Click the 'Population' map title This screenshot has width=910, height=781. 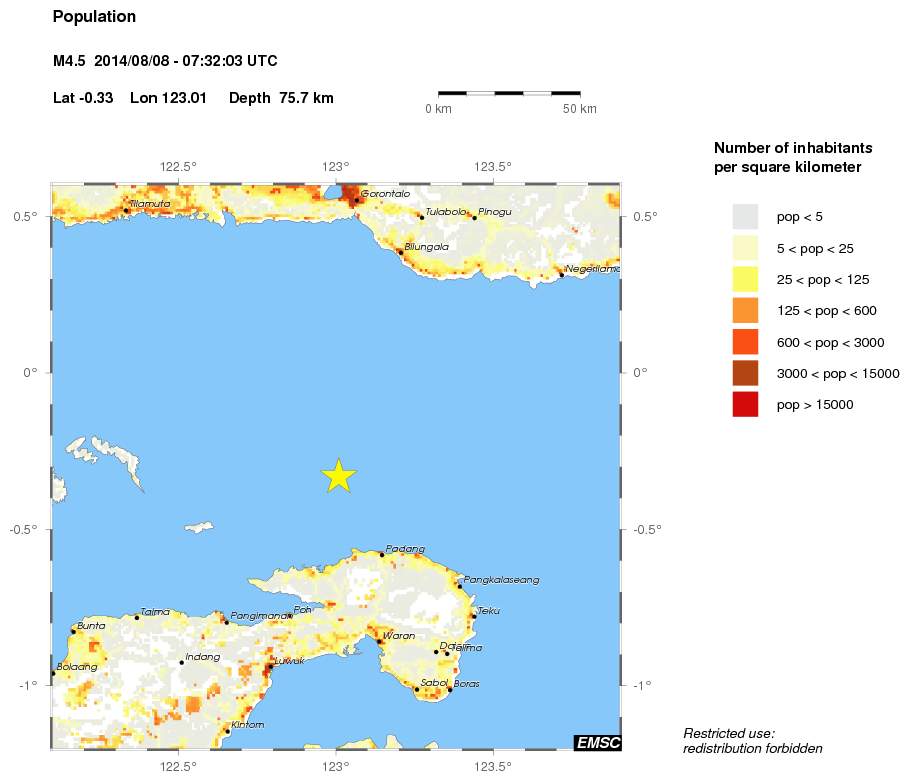point(94,17)
